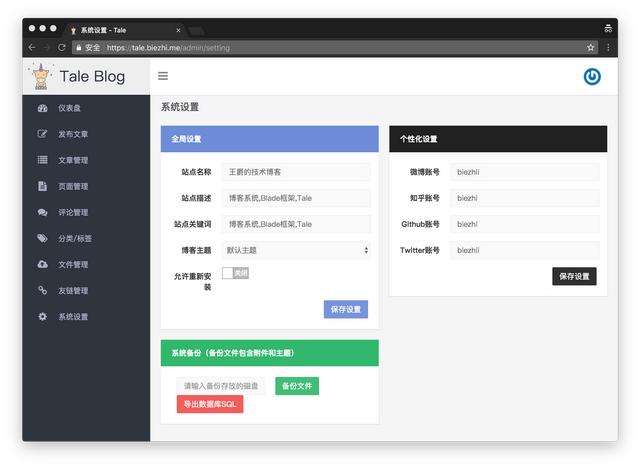The width and height of the screenshot is (640, 468).
Task: Click the Twitter账号 input field
Action: coord(524,250)
